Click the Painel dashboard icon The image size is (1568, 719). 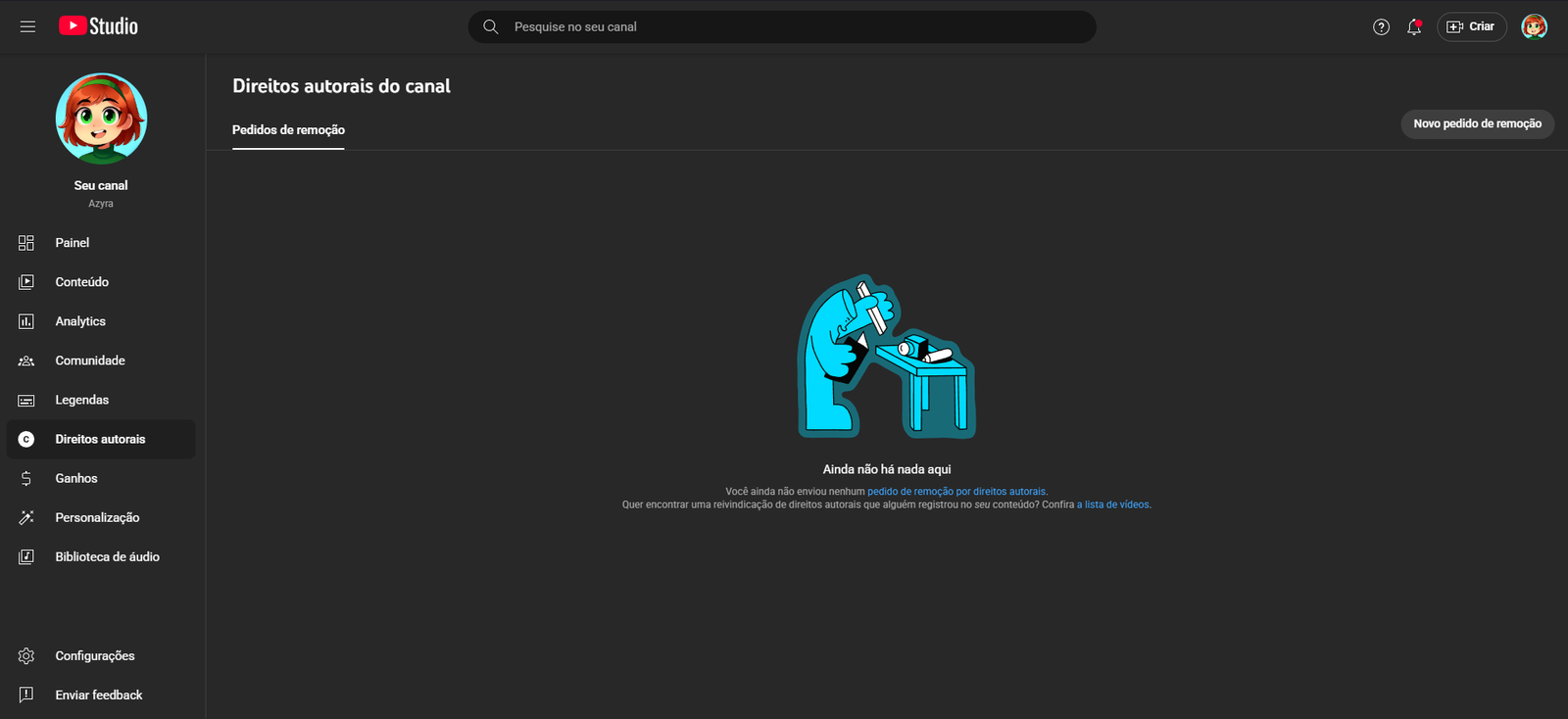click(26, 243)
